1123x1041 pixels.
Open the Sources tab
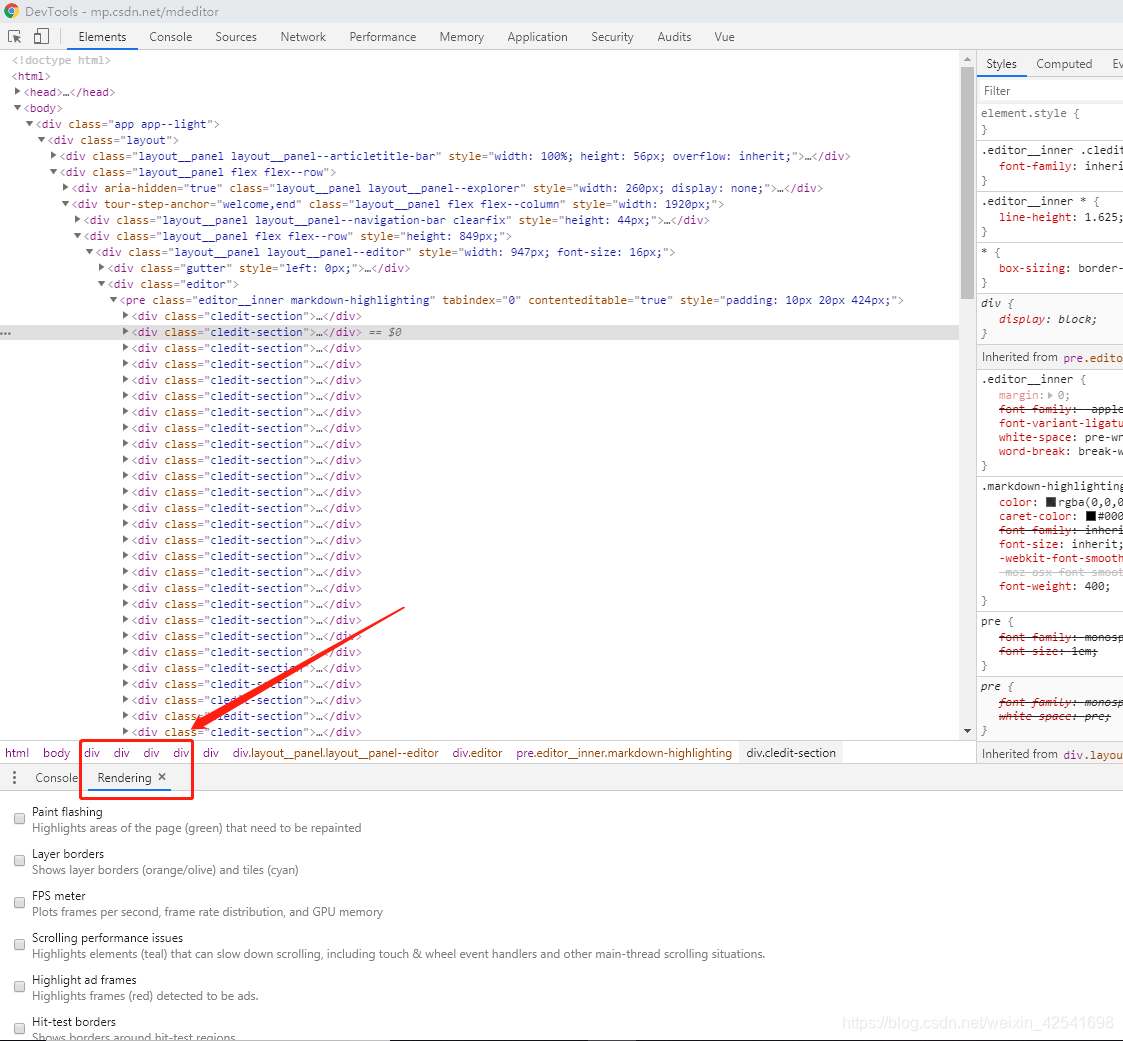236,37
